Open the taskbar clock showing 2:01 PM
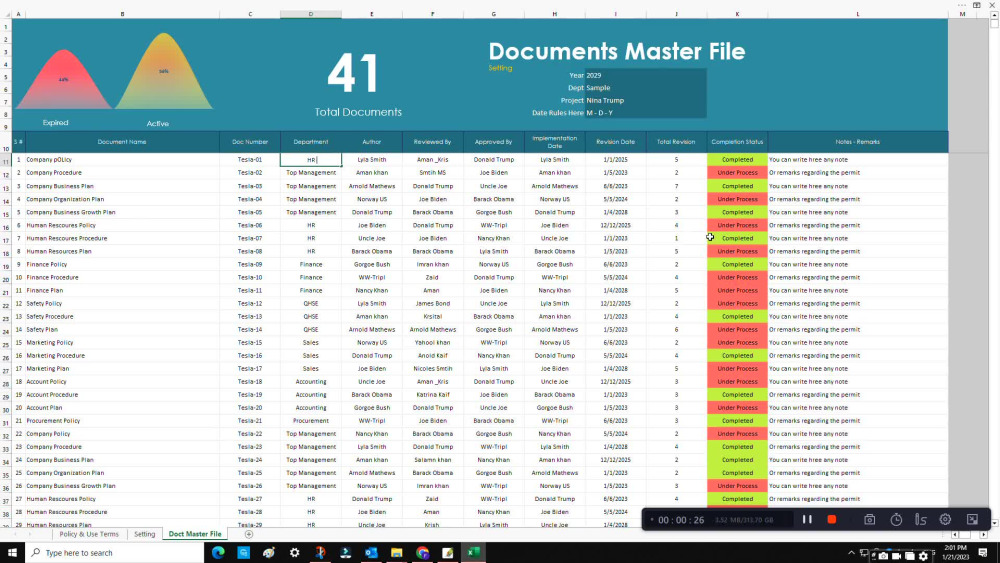This screenshot has height=563, width=1000. click(x=955, y=552)
